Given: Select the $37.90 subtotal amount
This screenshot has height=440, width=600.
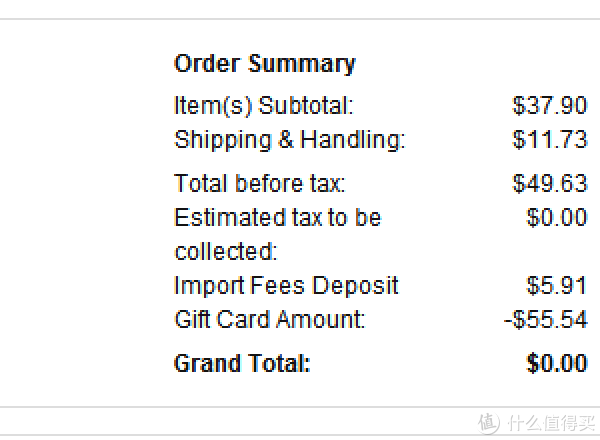Looking at the screenshot, I should click(549, 105).
